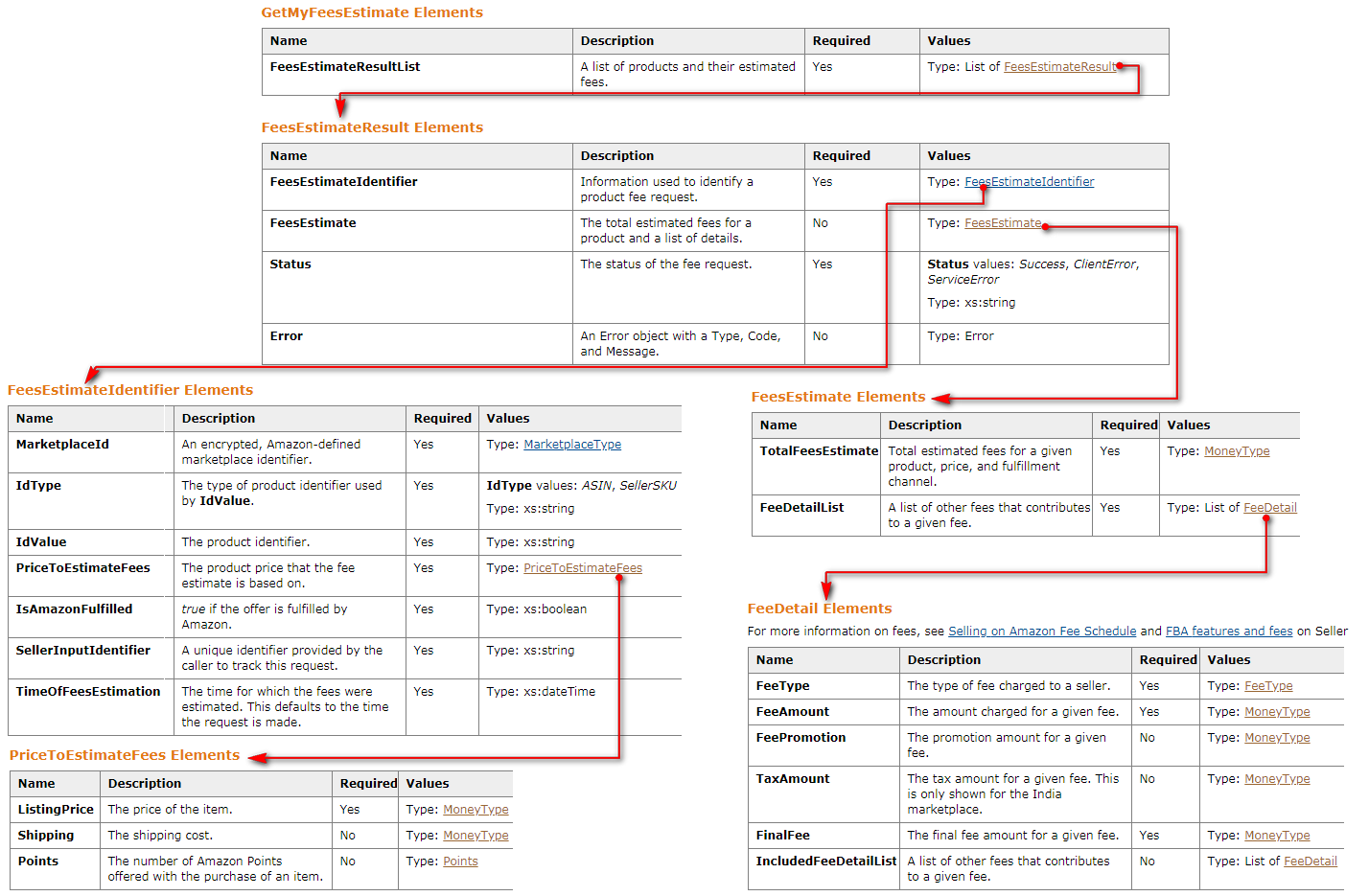This screenshot has width=1369, height=896.
Task: Click the FeesEstimateResult Elements heading
Action: [372, 127]
